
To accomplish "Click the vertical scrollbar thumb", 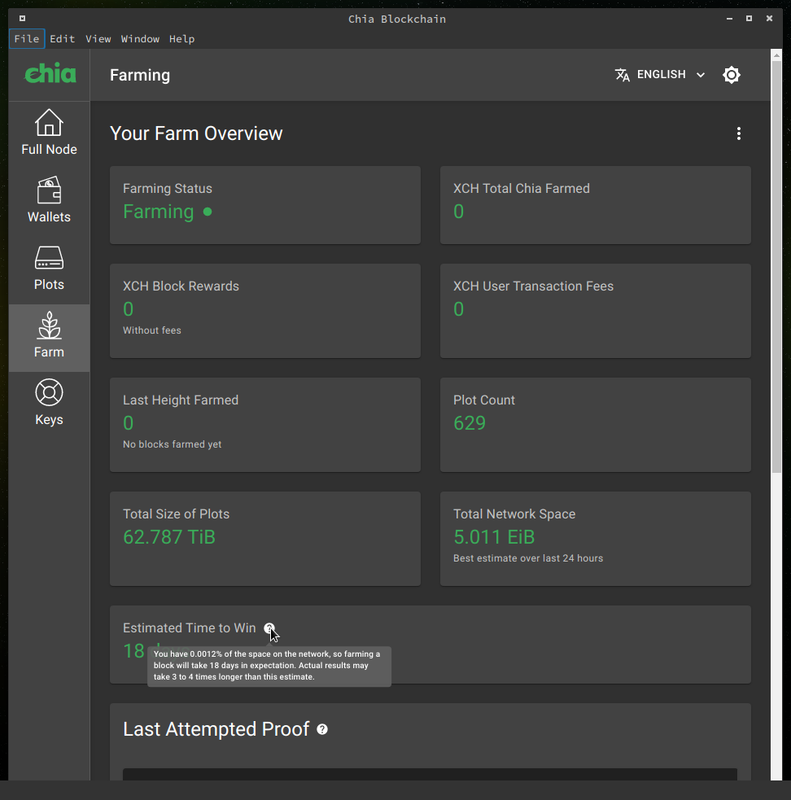I will [776, 266].
